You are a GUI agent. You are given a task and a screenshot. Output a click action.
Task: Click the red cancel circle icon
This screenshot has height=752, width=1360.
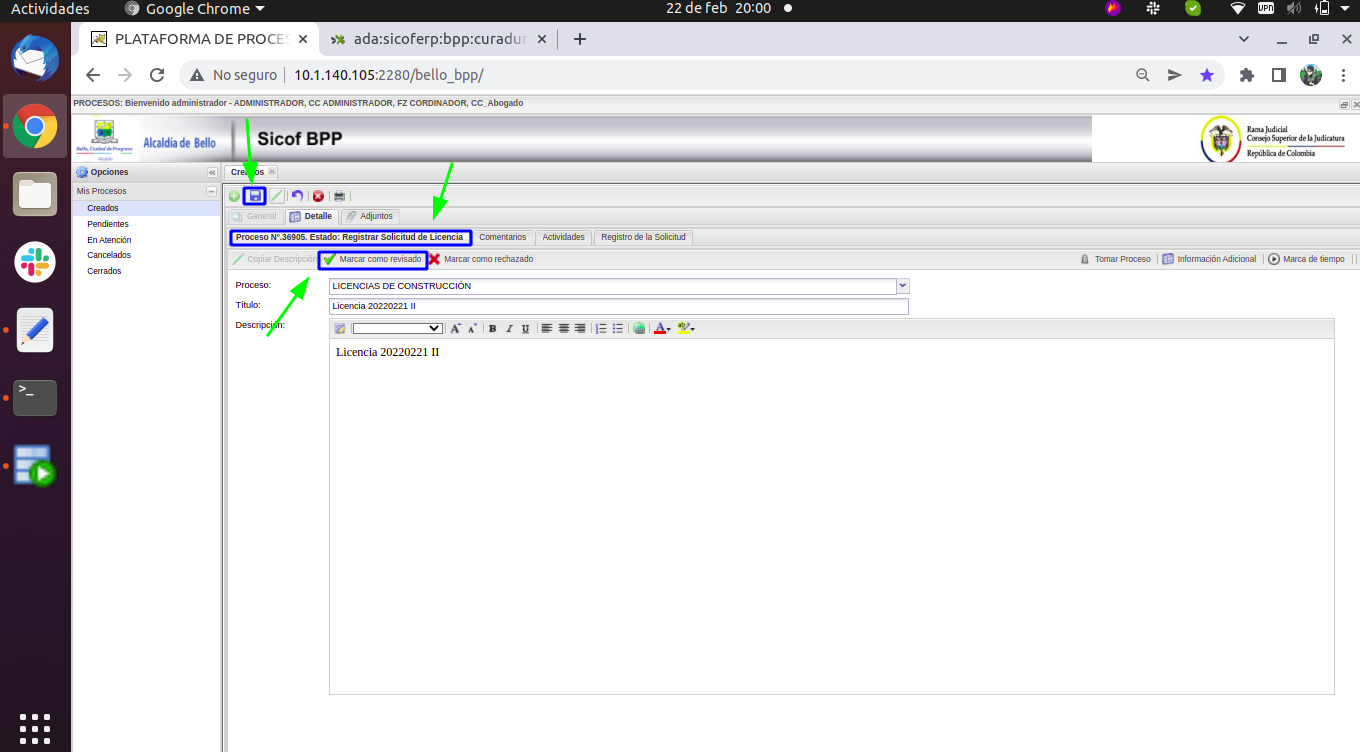coord(318,196)
